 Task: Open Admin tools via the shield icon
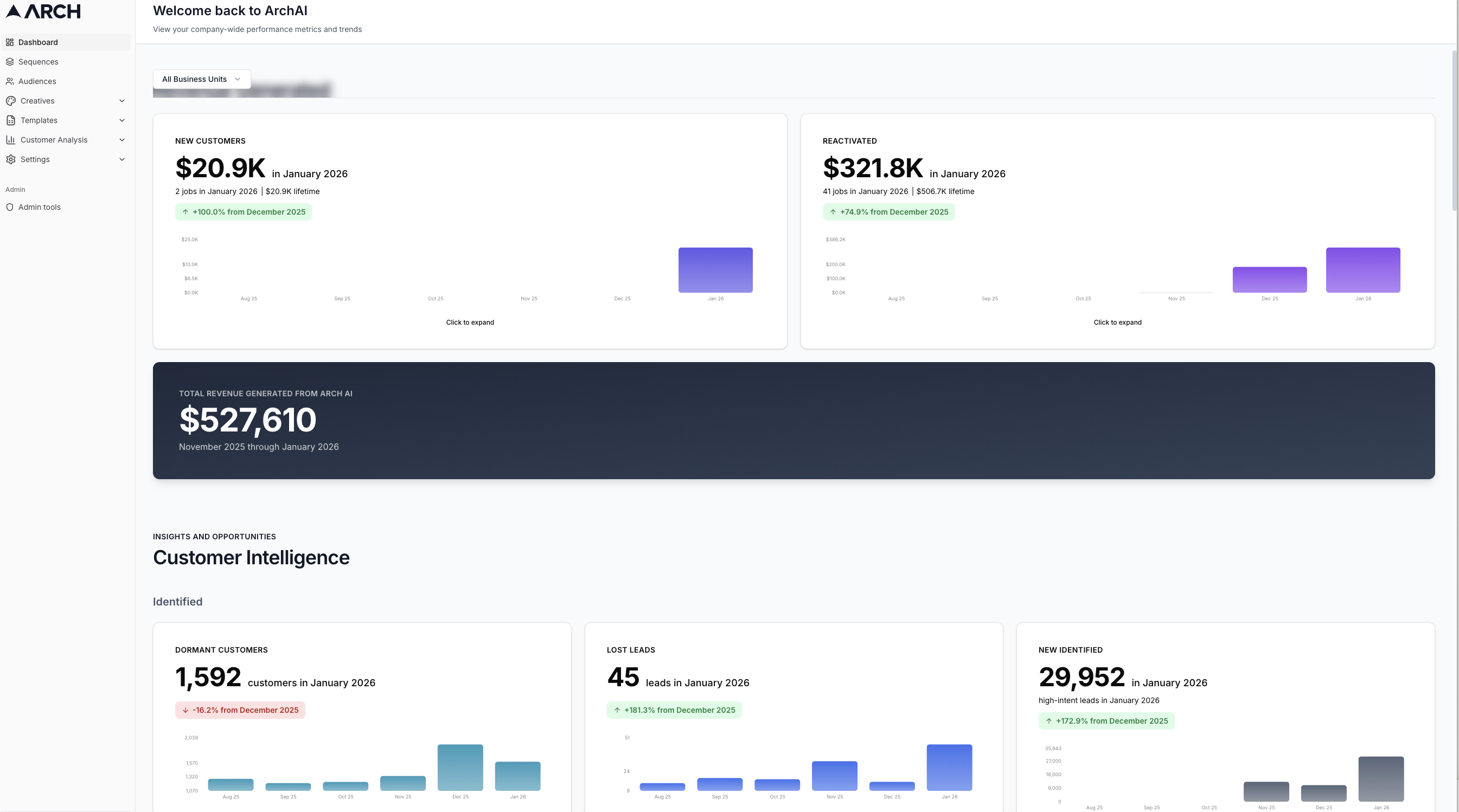10,207
